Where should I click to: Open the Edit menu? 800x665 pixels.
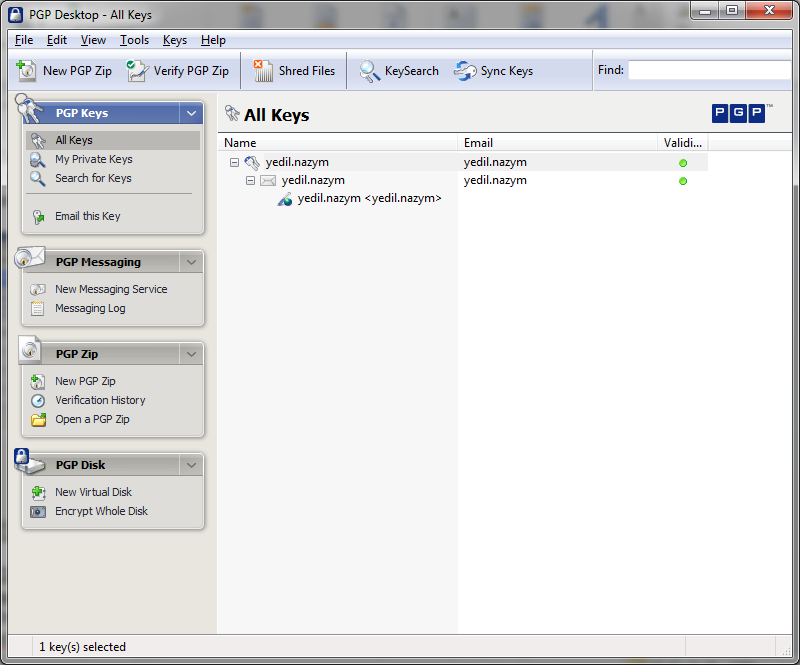click(x=57, y=40)
